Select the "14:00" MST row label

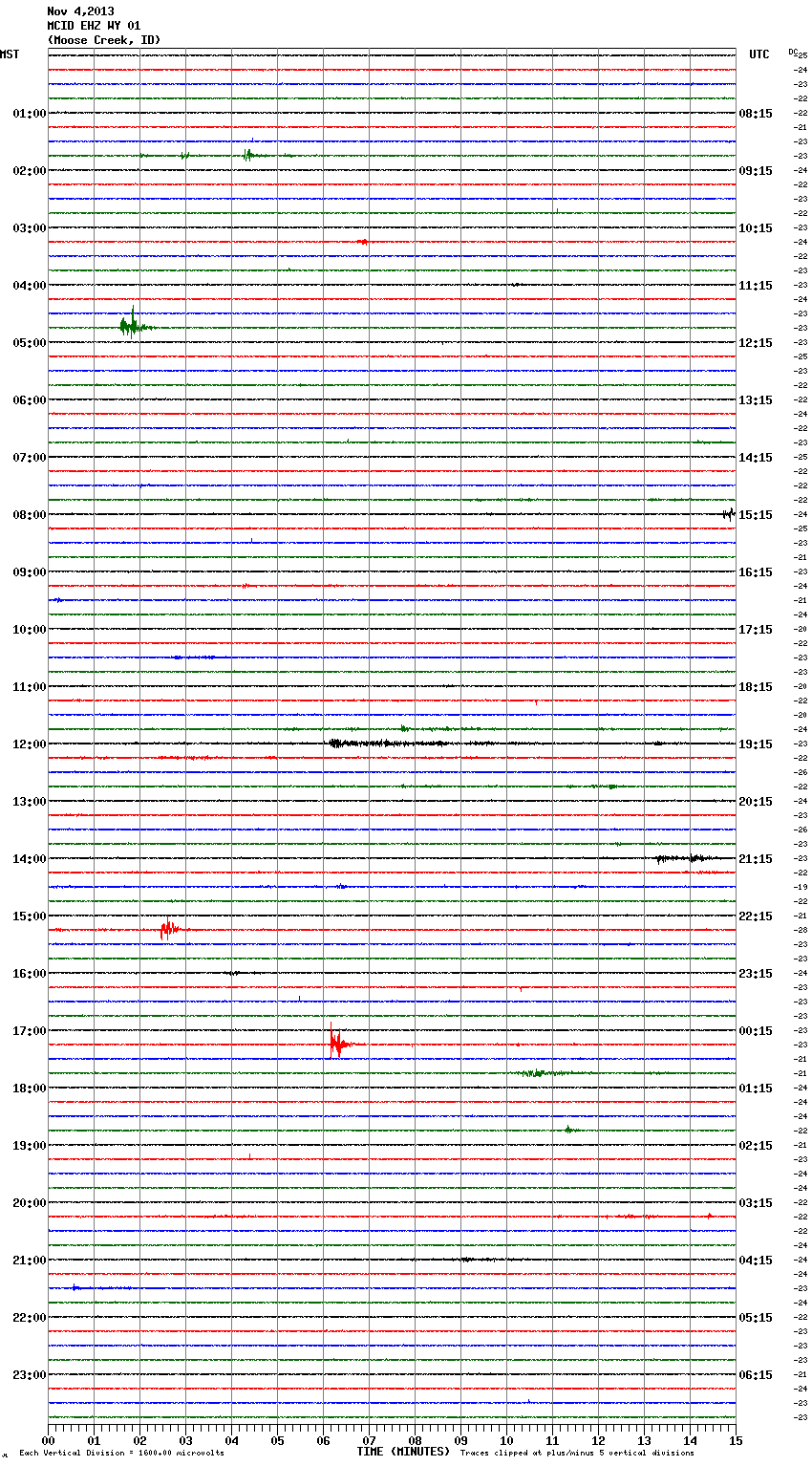[x=30, y=859]
